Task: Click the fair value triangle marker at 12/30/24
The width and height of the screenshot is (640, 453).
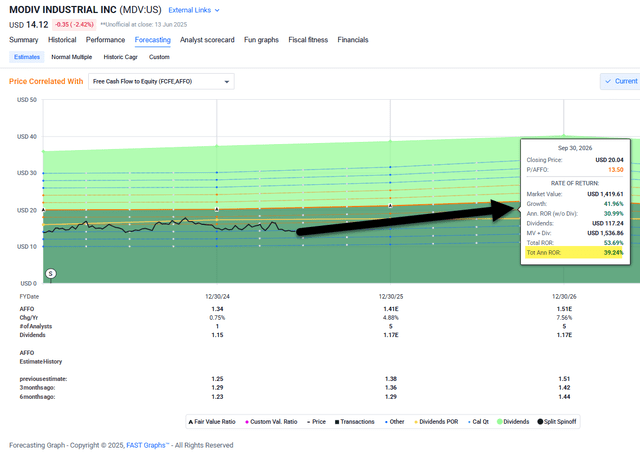Action: [217, 209]
